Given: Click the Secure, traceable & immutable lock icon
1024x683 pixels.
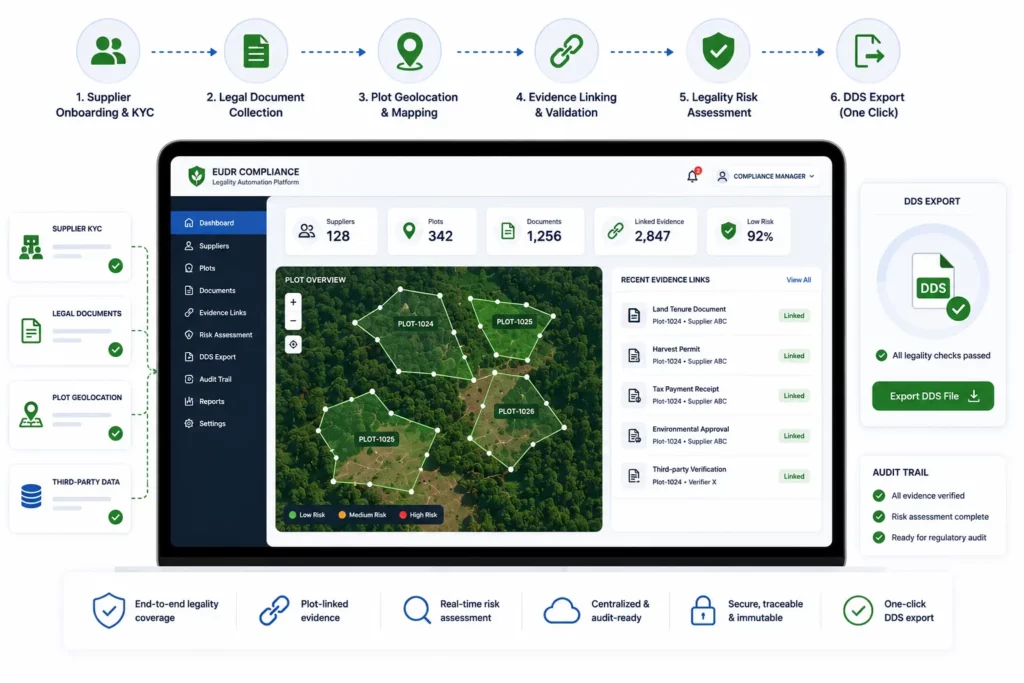Looking at the screenshot, I should (x=703, y=610).
